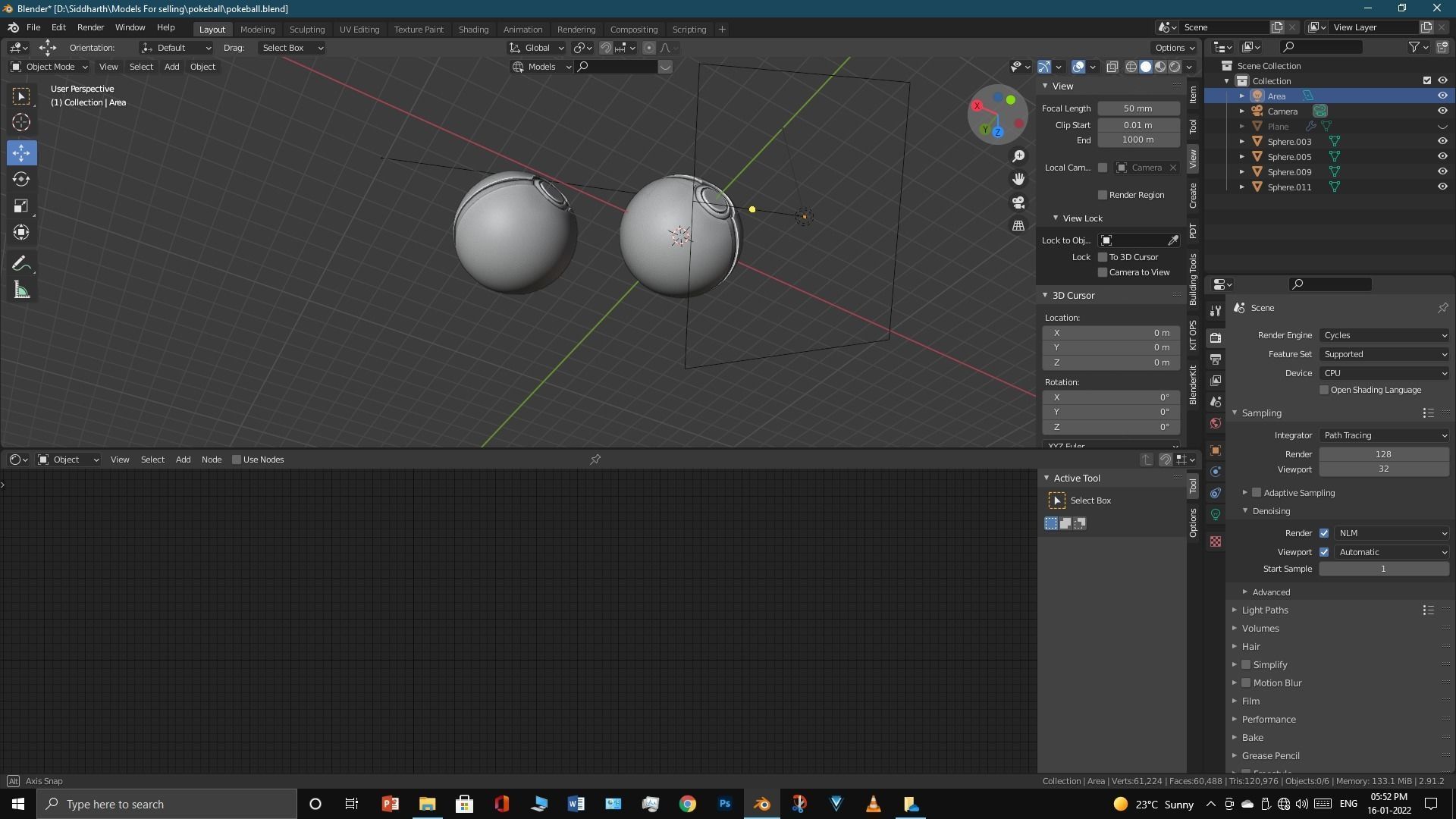The image size is (1456, 819).
Task: Disable Render denoising checkbox
Action: pos(1324,533)
